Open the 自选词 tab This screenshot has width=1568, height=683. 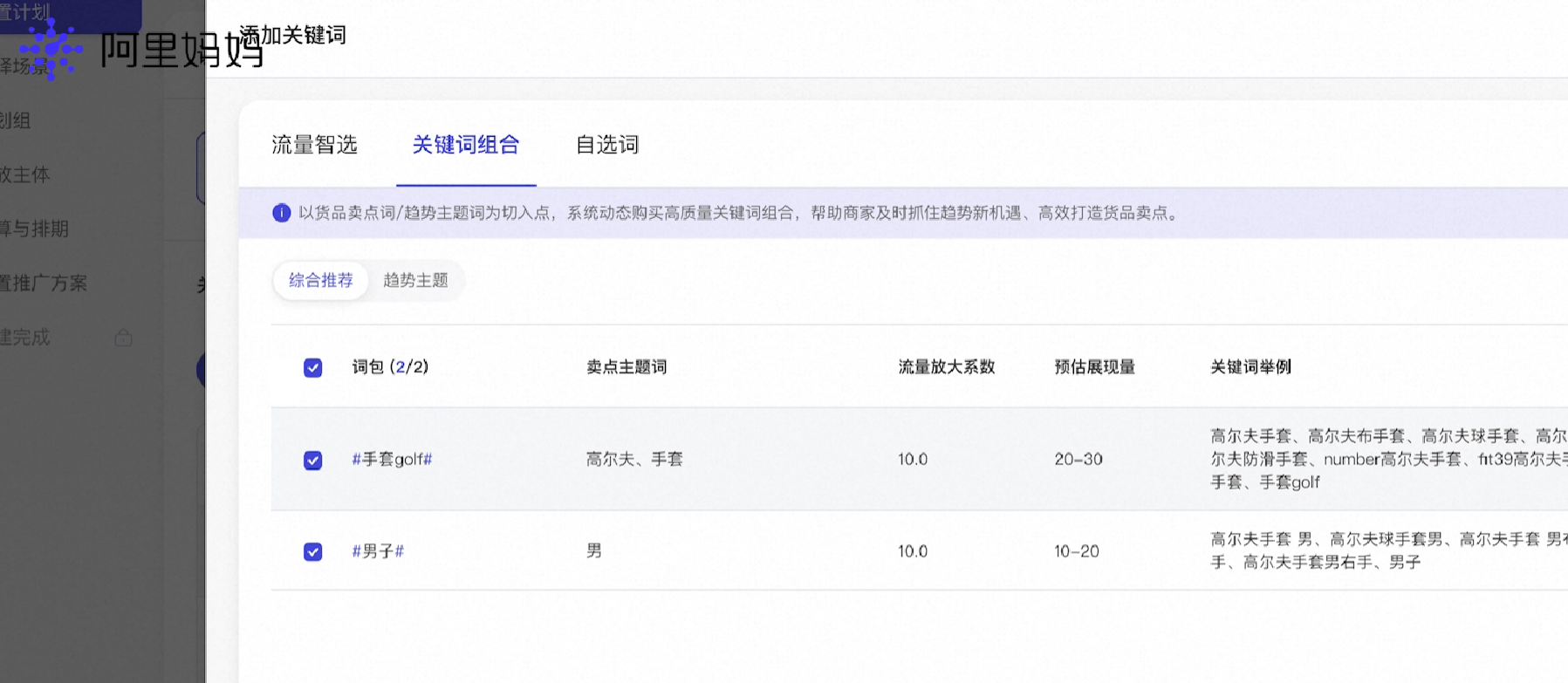tap(607, 145)
